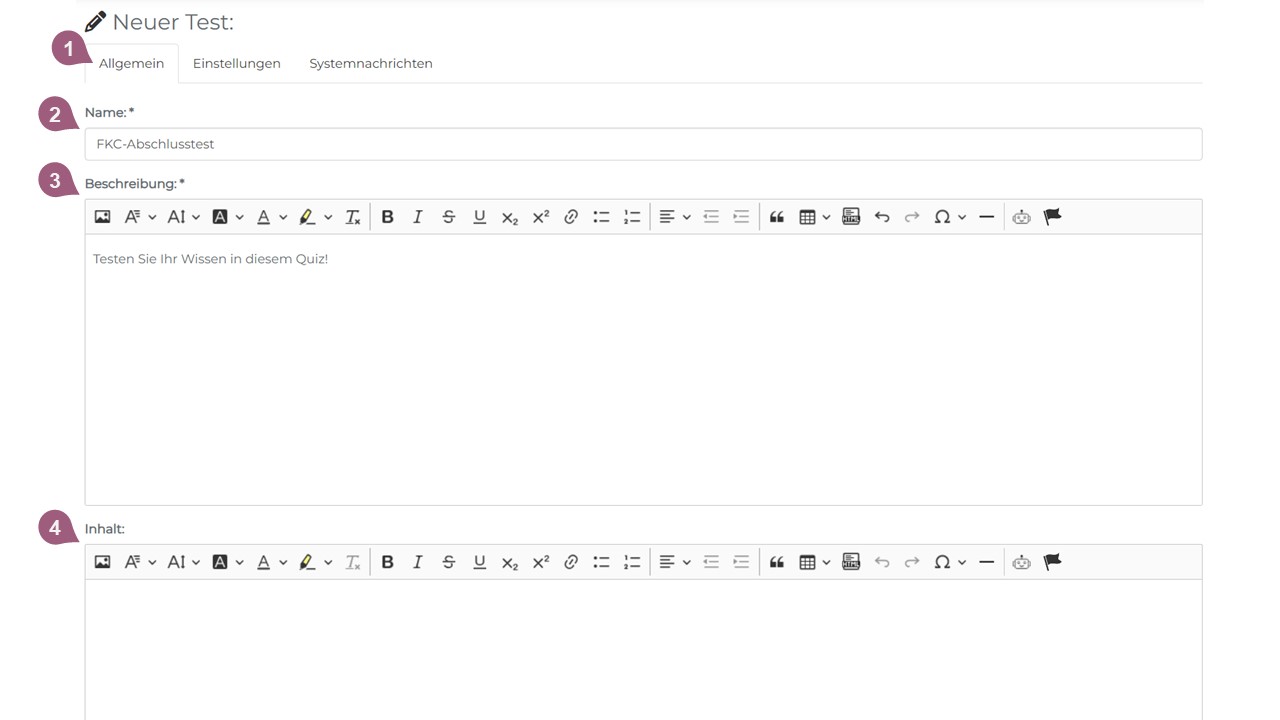Click the Name input field containing FKC-Abschlusstest

(642, 144)
